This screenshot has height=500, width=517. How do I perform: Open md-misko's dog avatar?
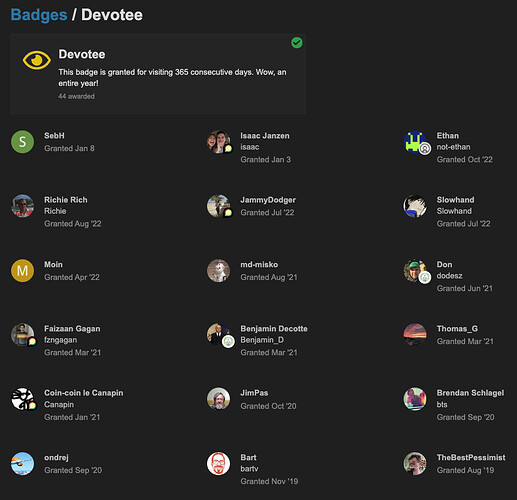[219, 271]
